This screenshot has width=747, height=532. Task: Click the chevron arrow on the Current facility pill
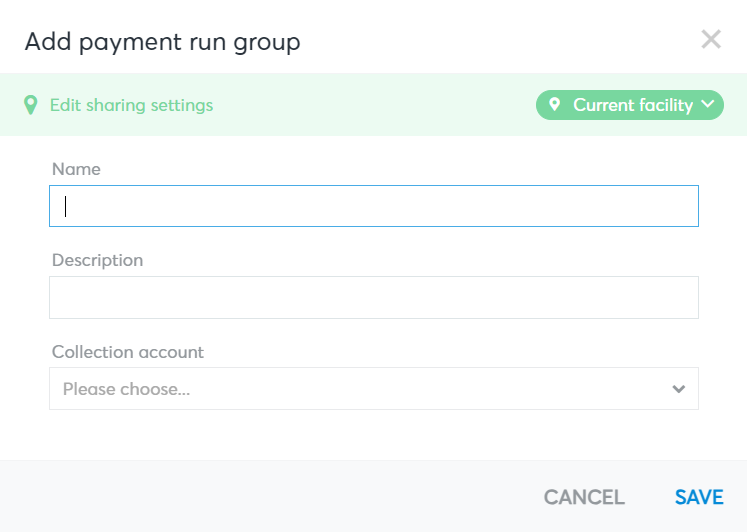(x=708, y=104)
